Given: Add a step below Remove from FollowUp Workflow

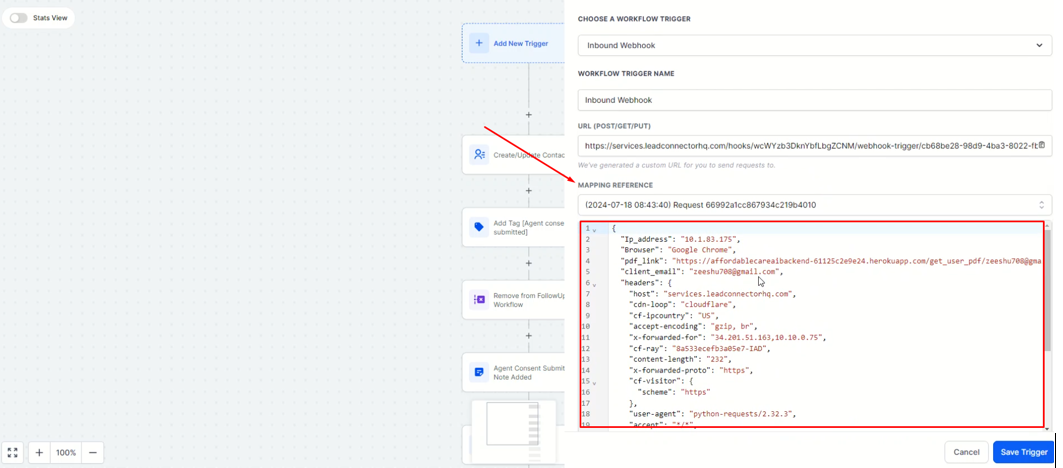Looking at the screenshot, I should pyautogui.click(x=529, y=336).
